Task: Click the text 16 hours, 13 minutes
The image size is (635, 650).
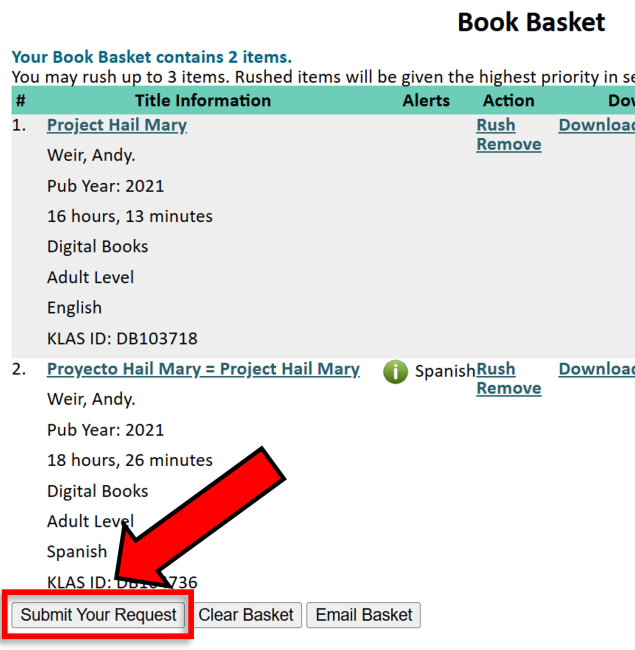Action: [x=130, y=216]
